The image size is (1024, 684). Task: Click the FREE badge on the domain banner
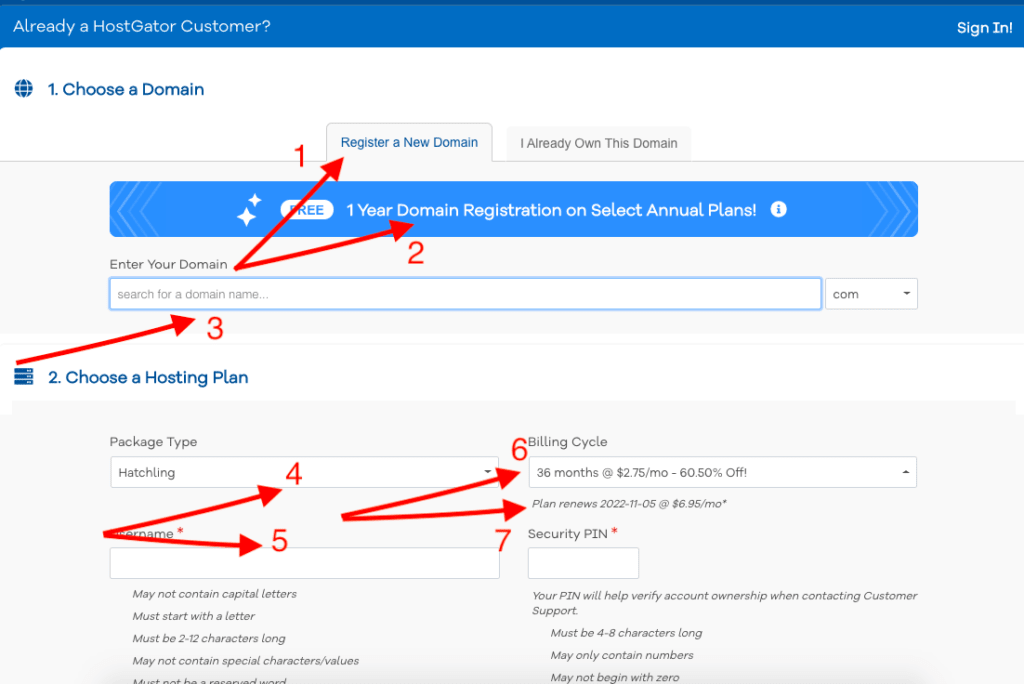click(307, 210)
